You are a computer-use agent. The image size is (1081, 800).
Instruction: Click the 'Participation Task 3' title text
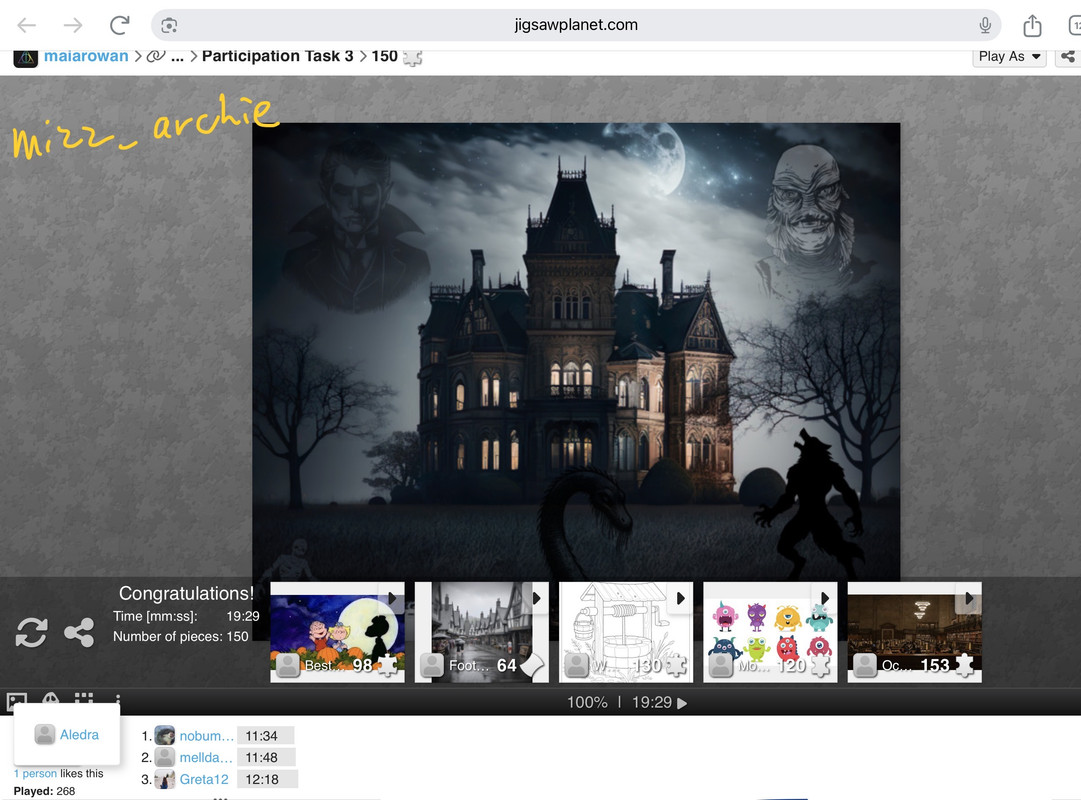(x=278, y=57)
